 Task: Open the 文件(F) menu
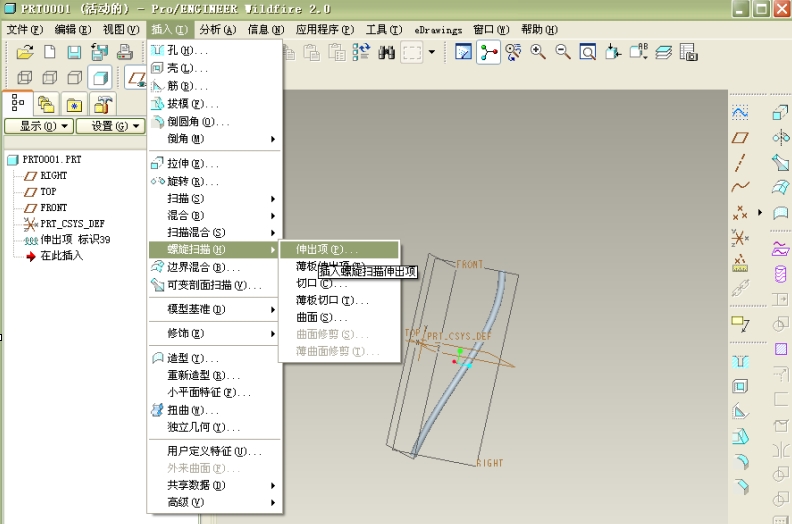pyautogui.click(x=25, y=30)
